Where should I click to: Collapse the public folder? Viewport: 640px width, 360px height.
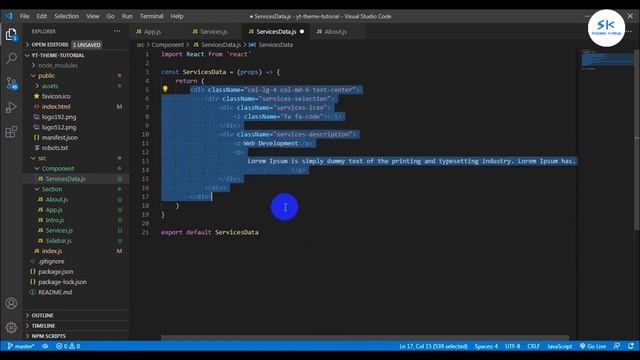(46, 76)
